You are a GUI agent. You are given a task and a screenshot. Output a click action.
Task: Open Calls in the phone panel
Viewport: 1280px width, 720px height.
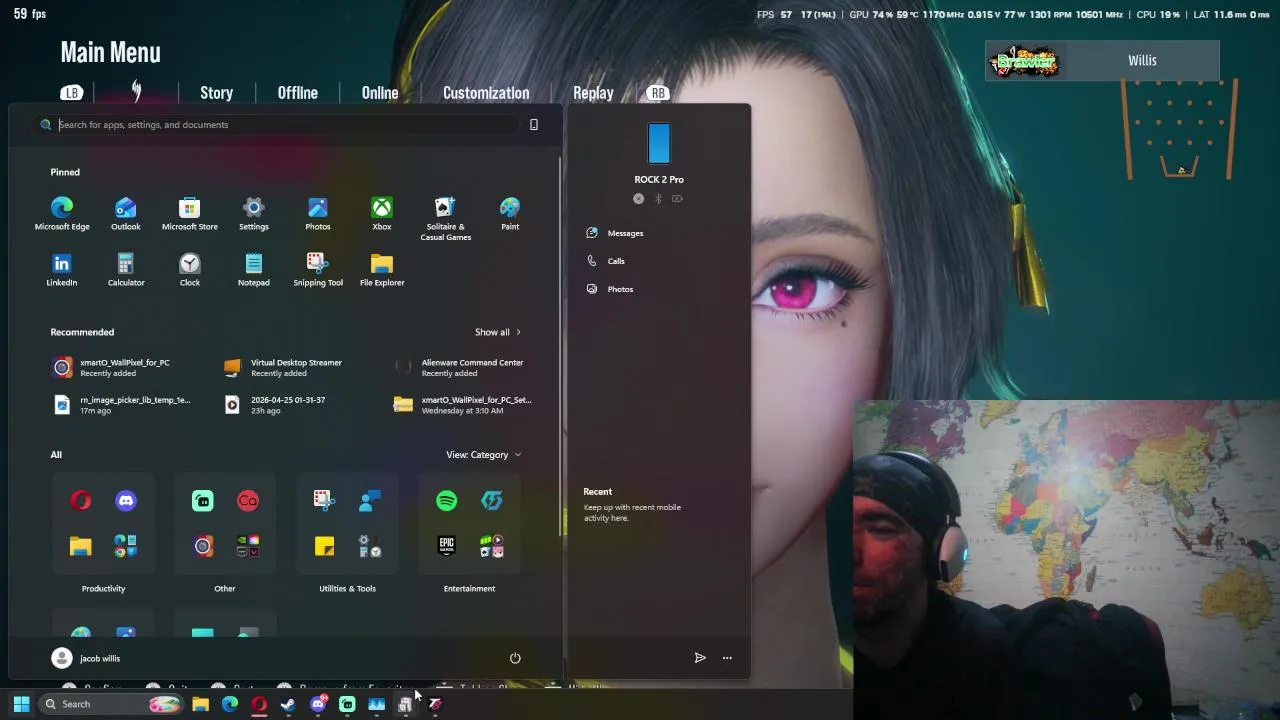605,261
